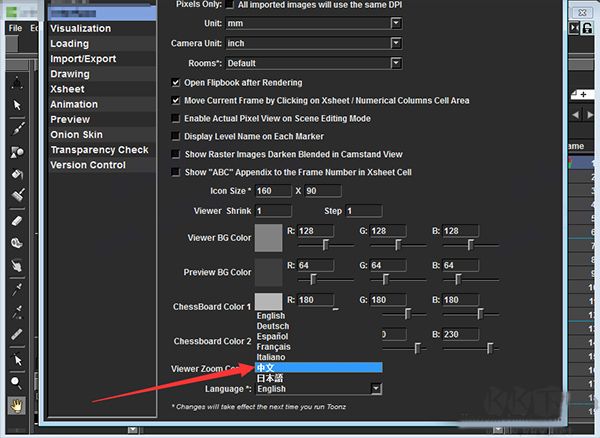Select the Fill bucket tool
The height and width of the screenshot is (438, 600).
pos(17,174)
